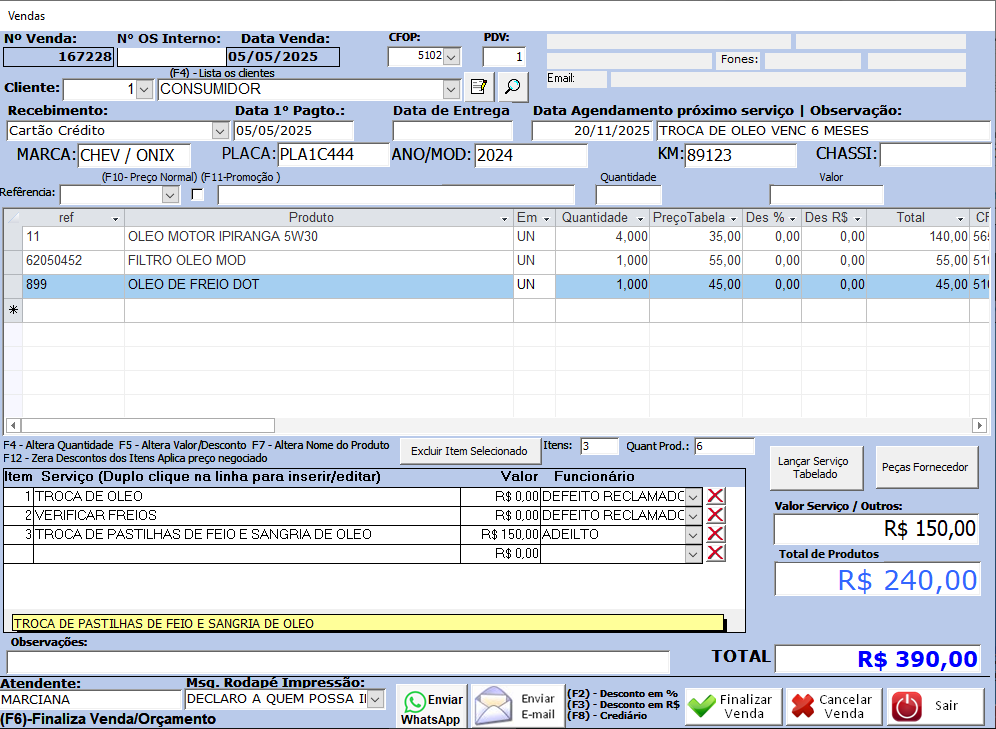Delete the TROCA DE OLEO service row
Screen dimensions: 996x729
[x=715, y=496]
